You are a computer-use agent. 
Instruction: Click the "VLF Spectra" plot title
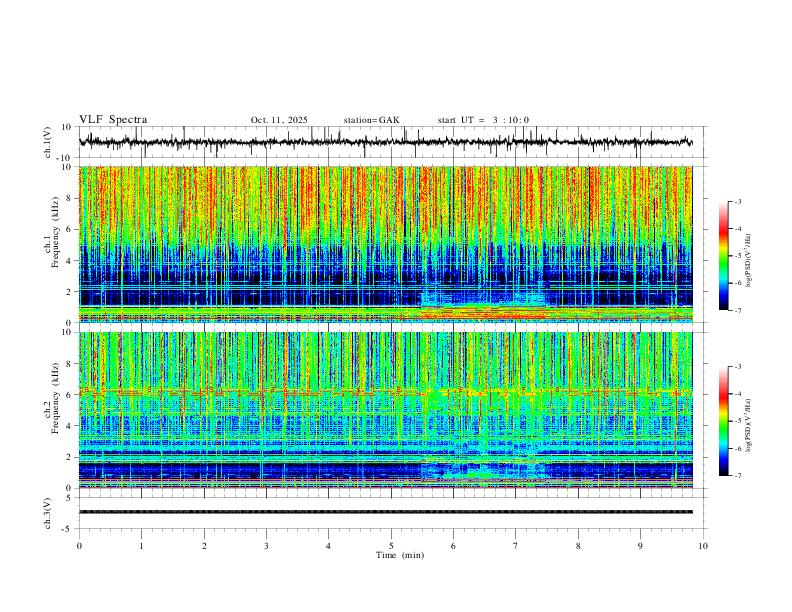click(113, 120)
